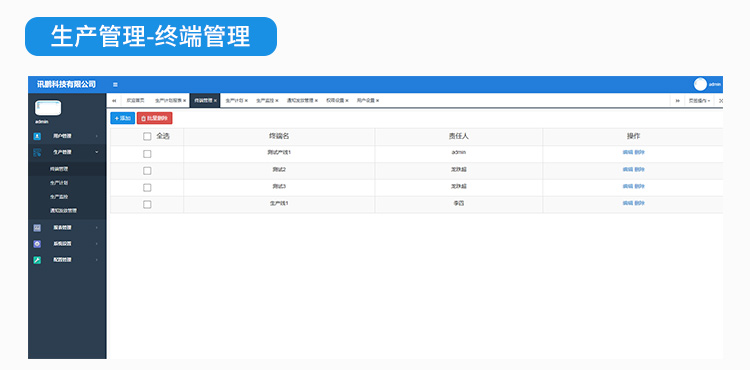Click 编辑 link for the admin row
The height and width of the screenshot is (370, 750).
(x=627, y=152)
